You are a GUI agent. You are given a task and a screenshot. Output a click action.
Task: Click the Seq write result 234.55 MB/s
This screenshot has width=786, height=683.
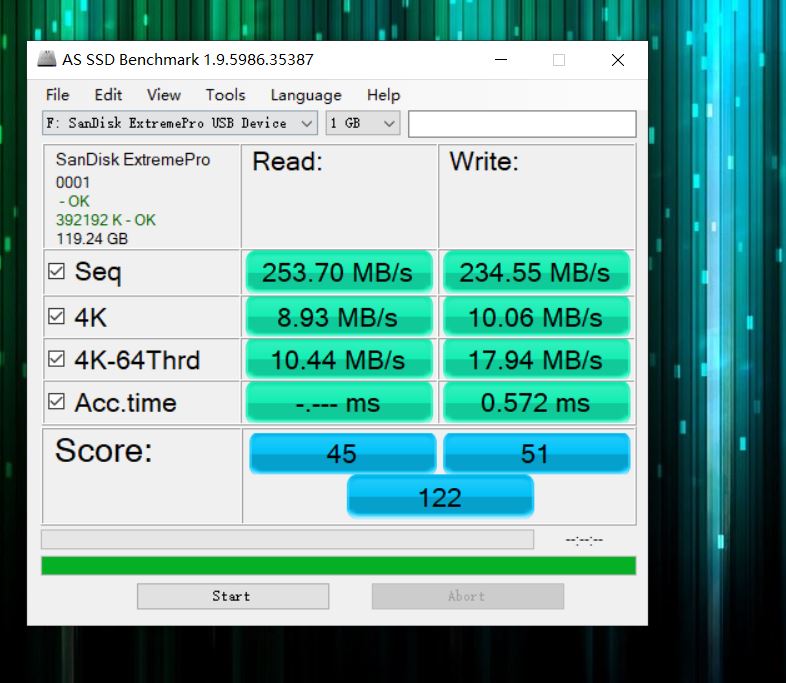[536, 272]
